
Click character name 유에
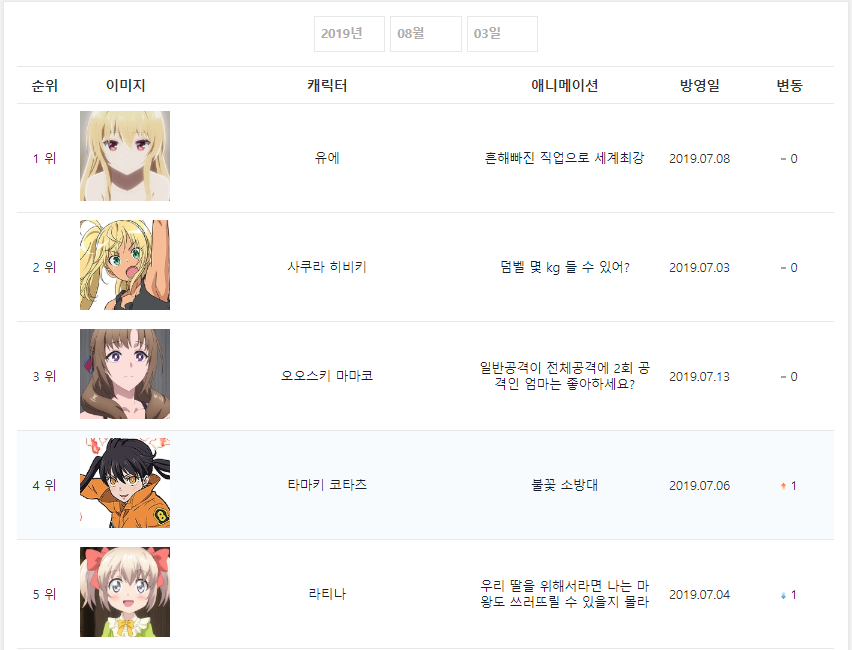click(327, 158)
